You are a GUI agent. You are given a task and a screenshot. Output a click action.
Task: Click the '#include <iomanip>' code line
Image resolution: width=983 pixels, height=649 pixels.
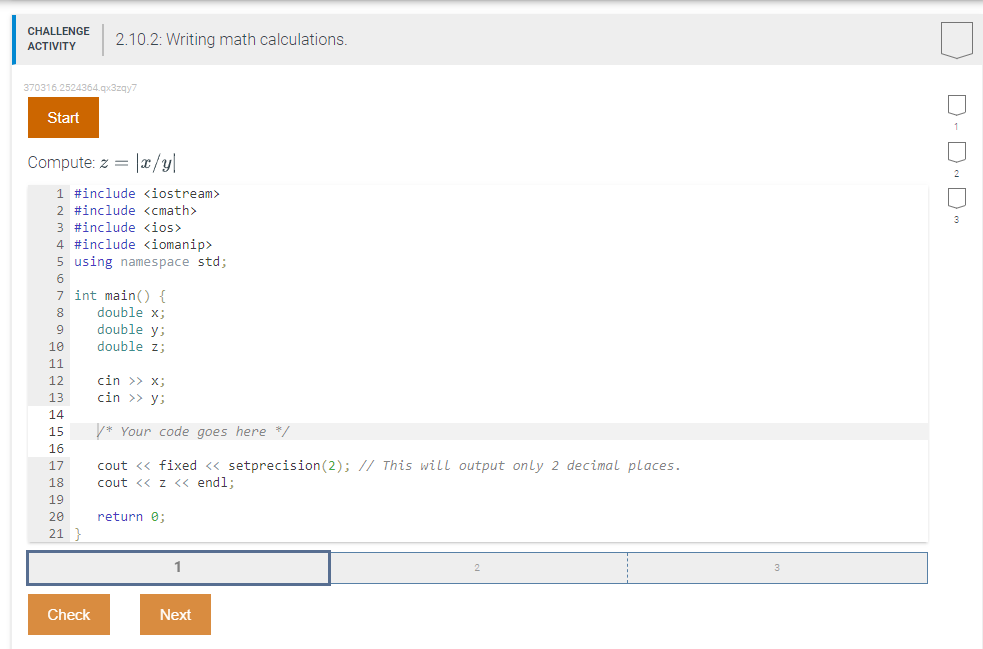coord(143,245)
